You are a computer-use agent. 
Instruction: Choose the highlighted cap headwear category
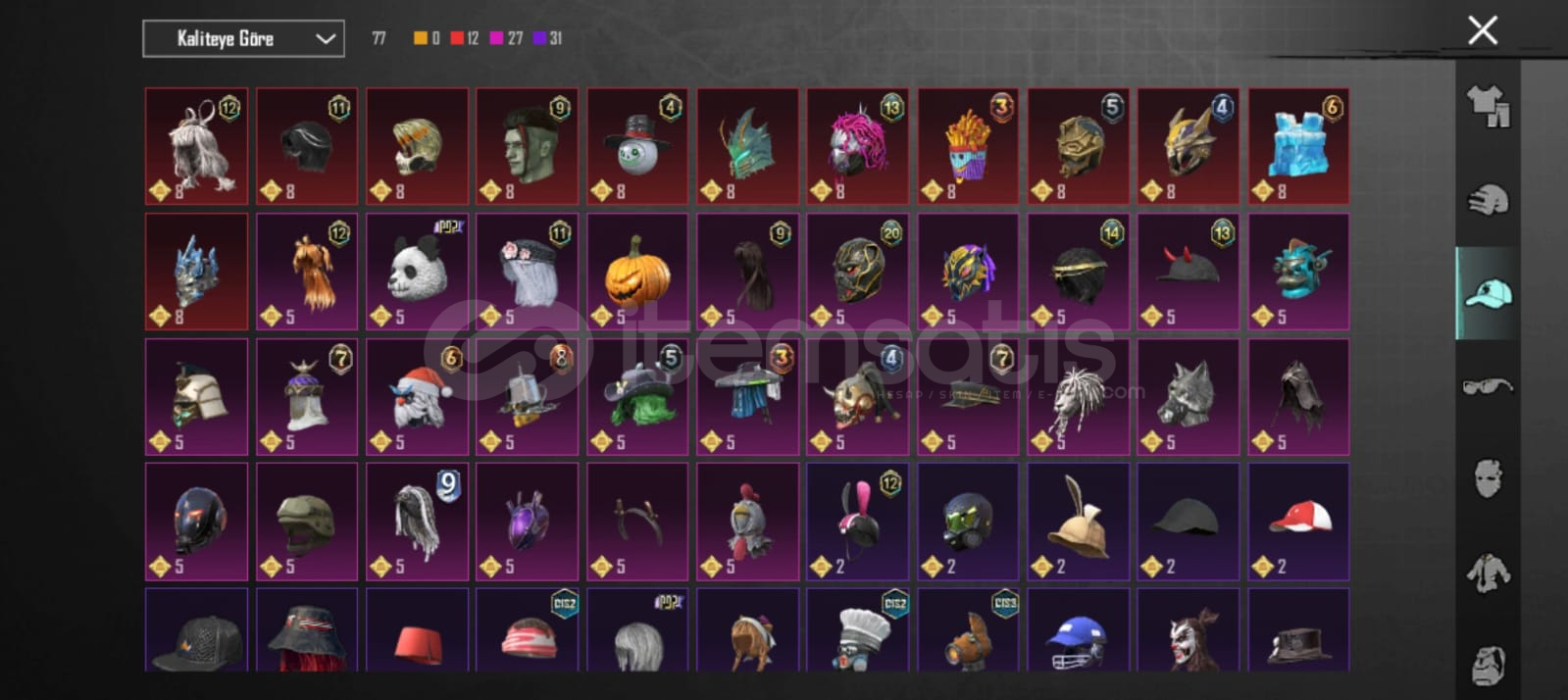(1488, 293)
